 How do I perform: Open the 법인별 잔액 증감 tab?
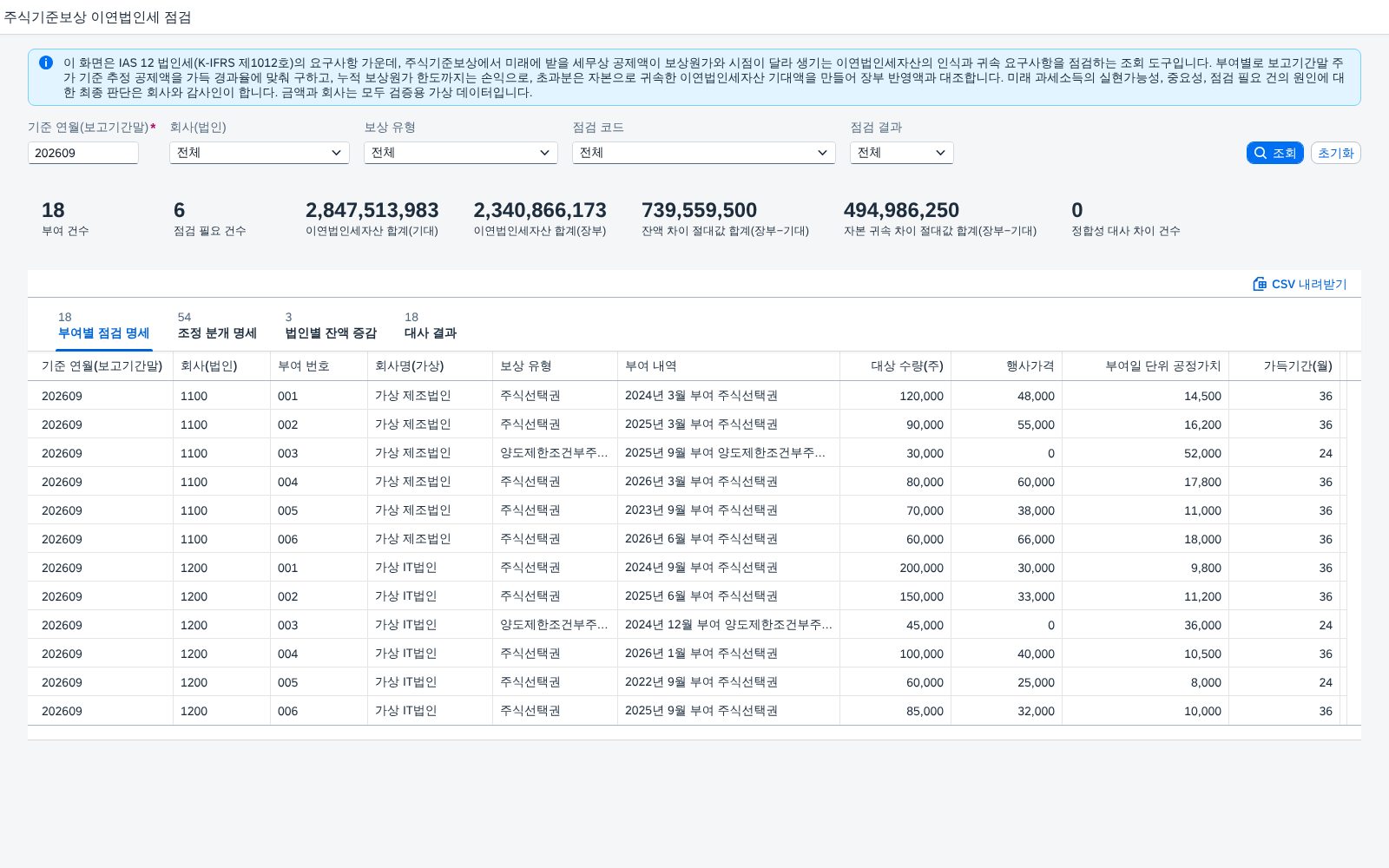[x=331, y=325]
